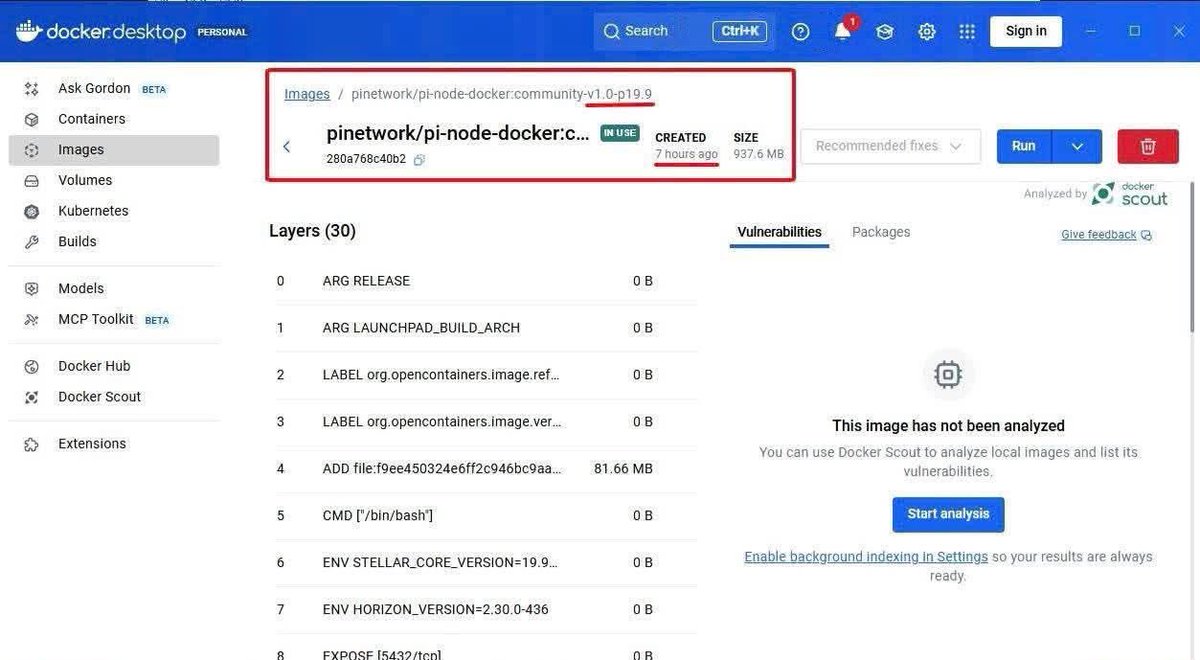The width and height of the screenshot is (1200, 660).
Task: Select layer 0 ARG RELEASE
Action: tap(484, 281)
